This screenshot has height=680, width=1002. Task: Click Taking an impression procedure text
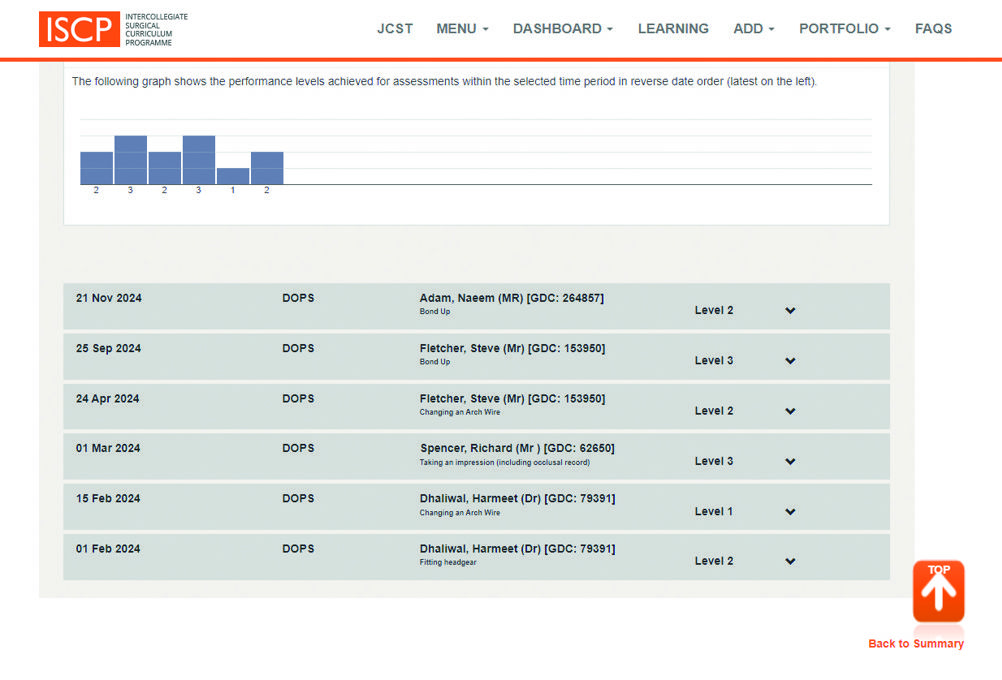[x=504, y=462]
